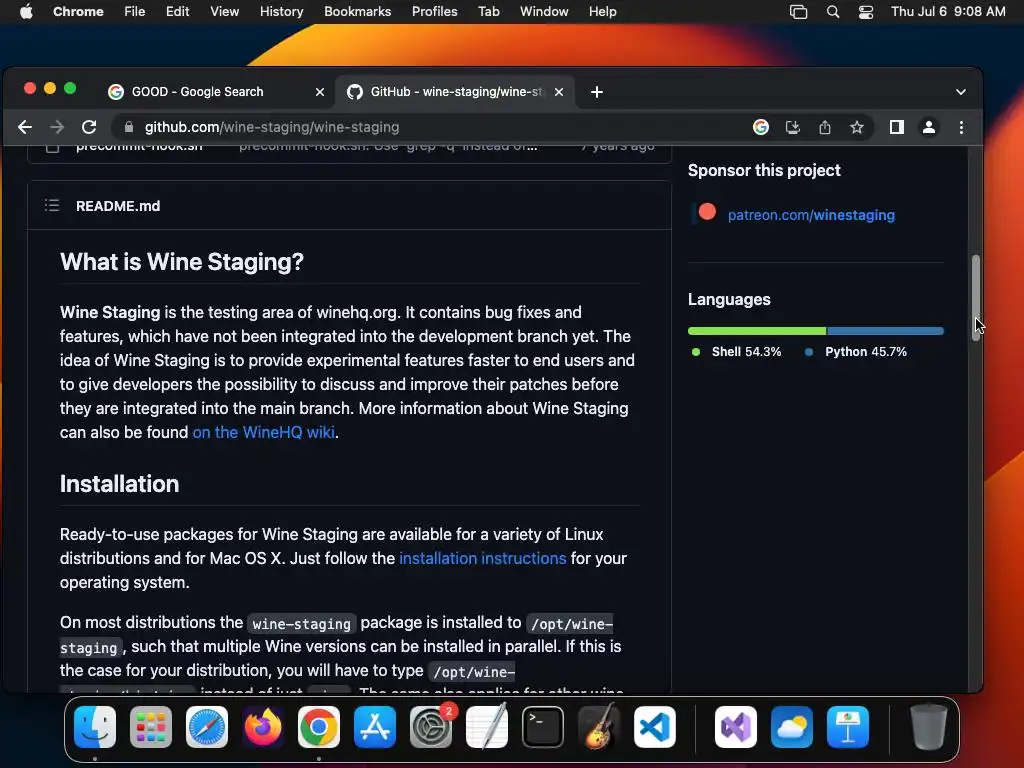1024x768 pixels.
Task: Open the View menu
Action: [x=224, y=12]
